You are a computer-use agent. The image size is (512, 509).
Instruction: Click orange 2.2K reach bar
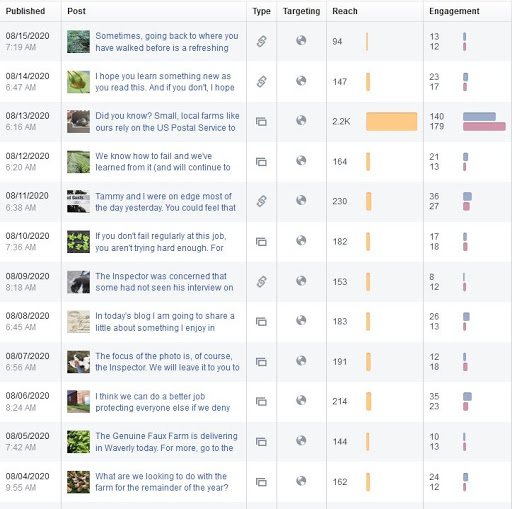point(391,121)
